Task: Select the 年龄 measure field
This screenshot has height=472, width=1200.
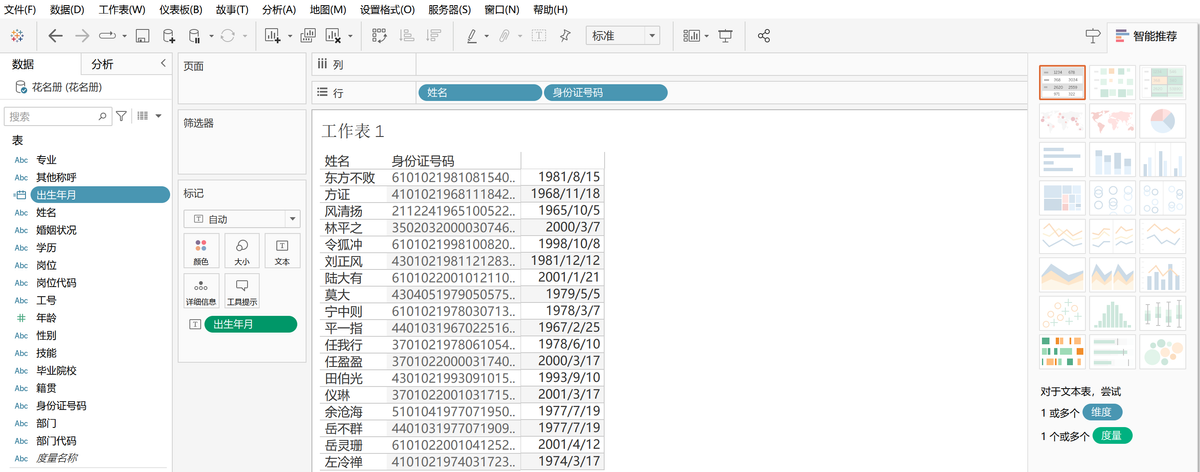Action: click(46, 318)
